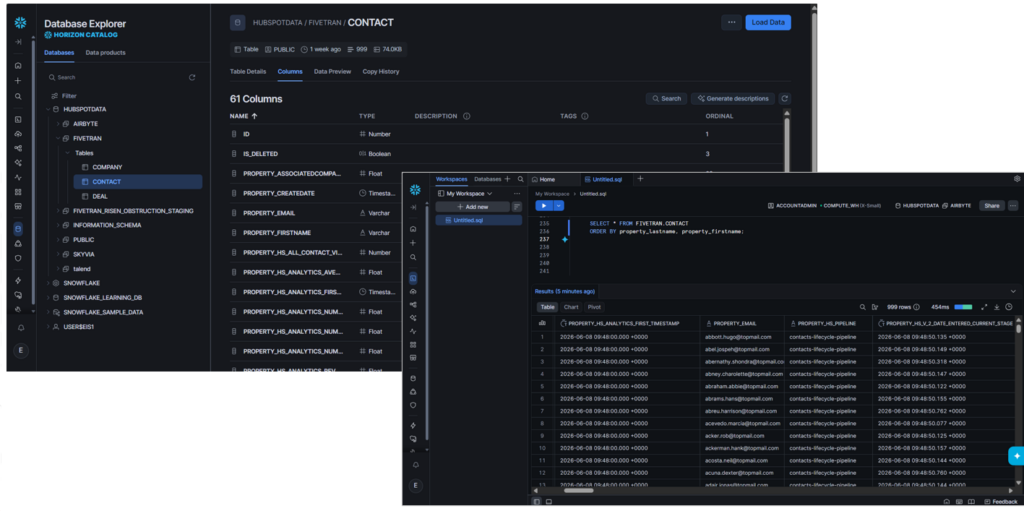This screenshot has width=1024, height=511.
Task: Click the Add new button
Action: 473,206
